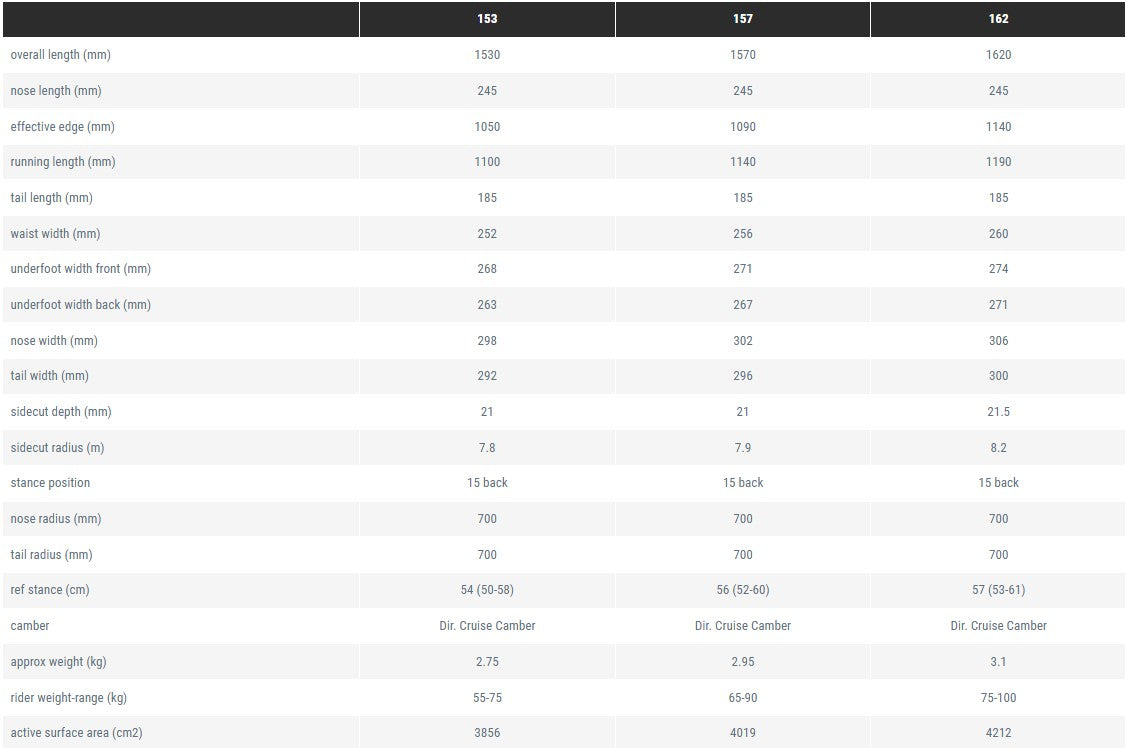
Task: Click the effective edge (mm) row label
Action: pos(63,126)
